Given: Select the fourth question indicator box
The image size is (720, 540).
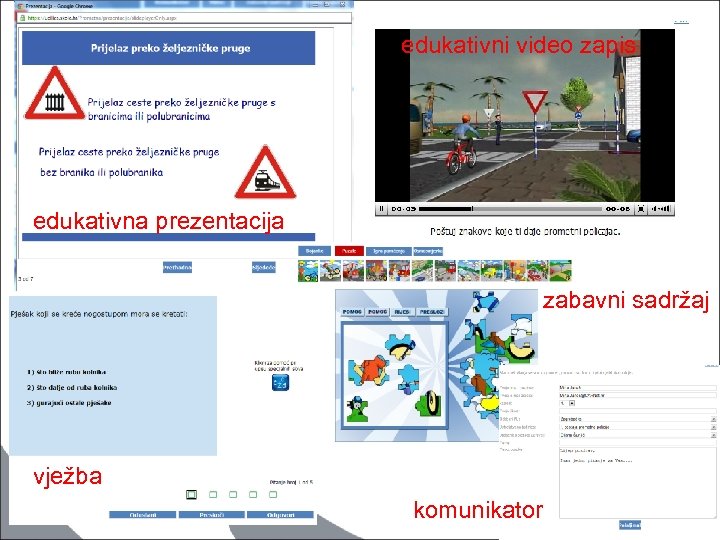Looking at the screenshot, I should pos(253,495).
